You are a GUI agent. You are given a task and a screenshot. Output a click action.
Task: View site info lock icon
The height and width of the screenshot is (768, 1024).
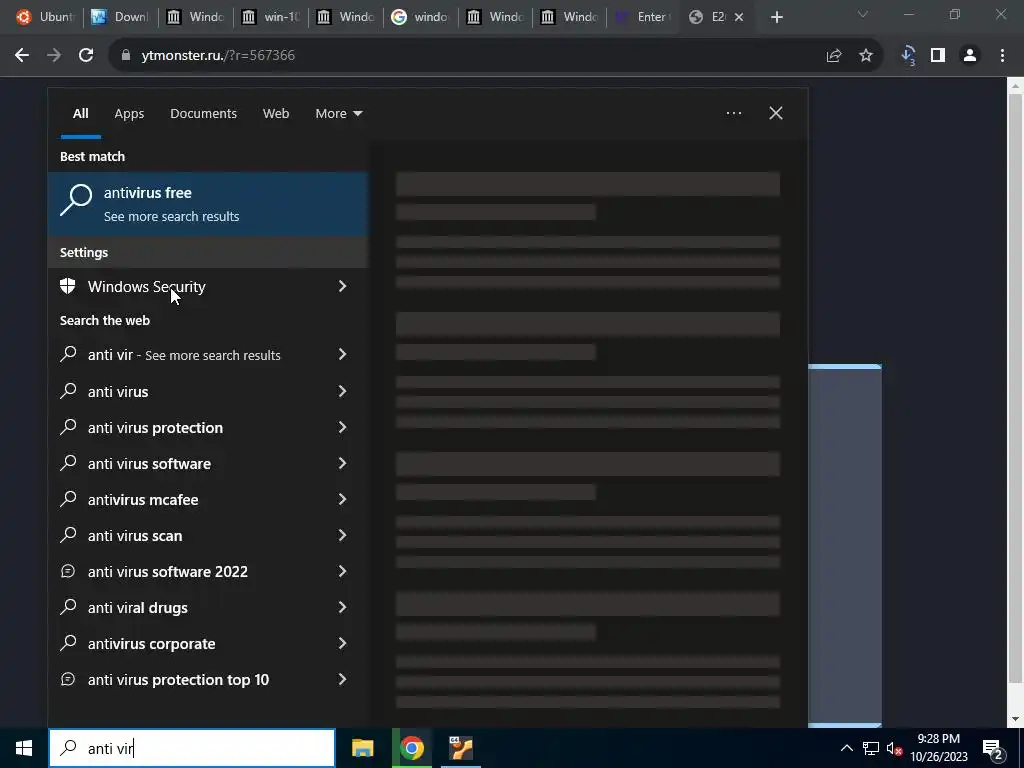(x=126, y=56)
